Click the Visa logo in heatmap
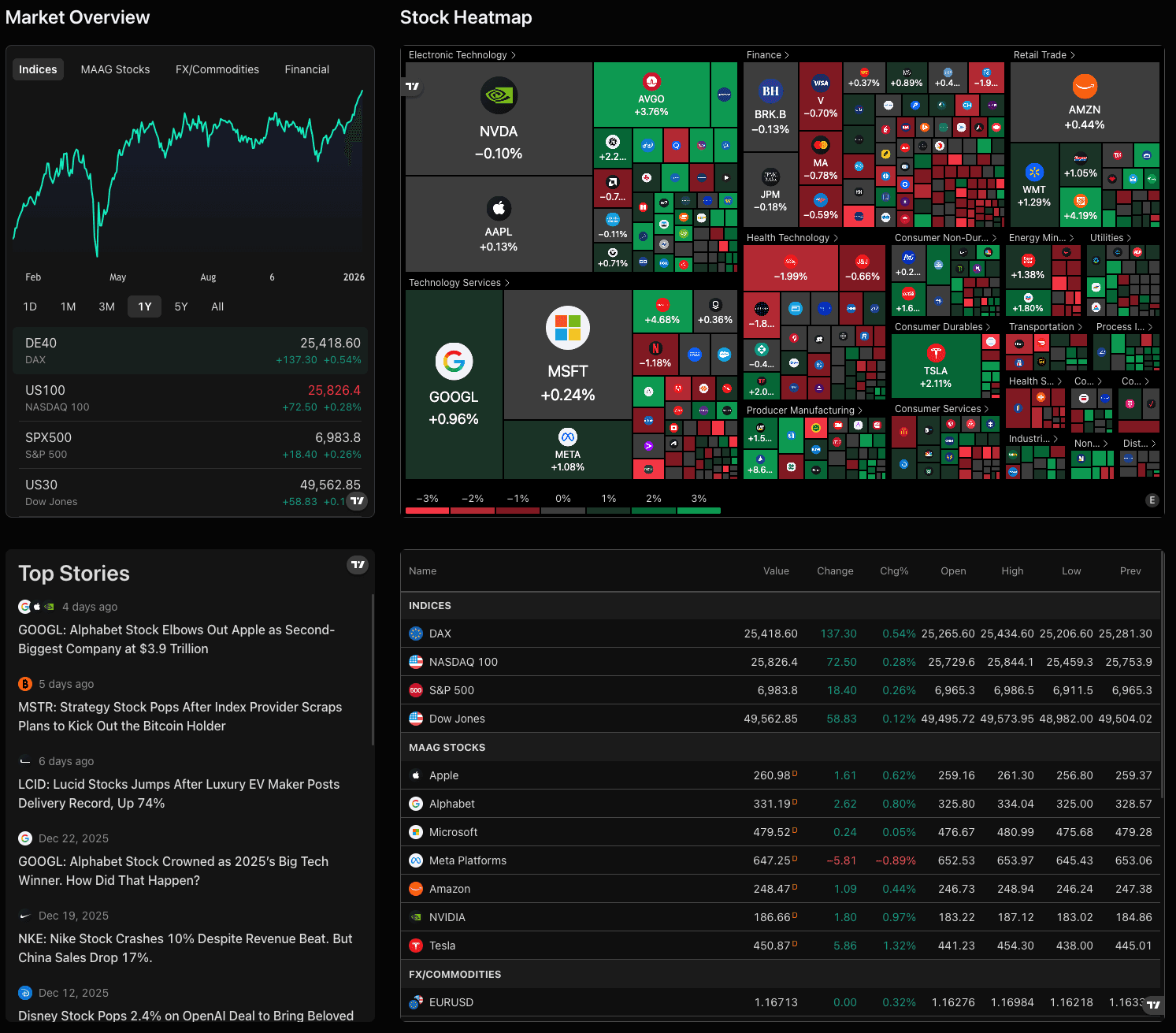This screenshot has width=1176, height=1033. tap(821, 83)
